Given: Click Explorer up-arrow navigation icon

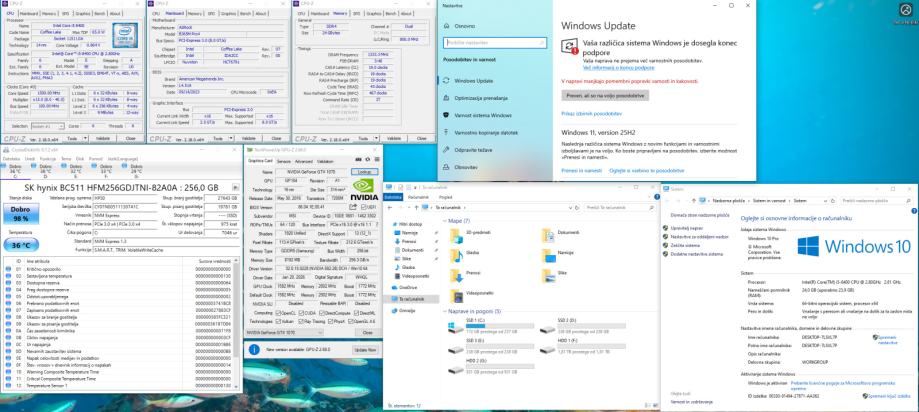Looking at the screenshot, I should coord(417,207).
